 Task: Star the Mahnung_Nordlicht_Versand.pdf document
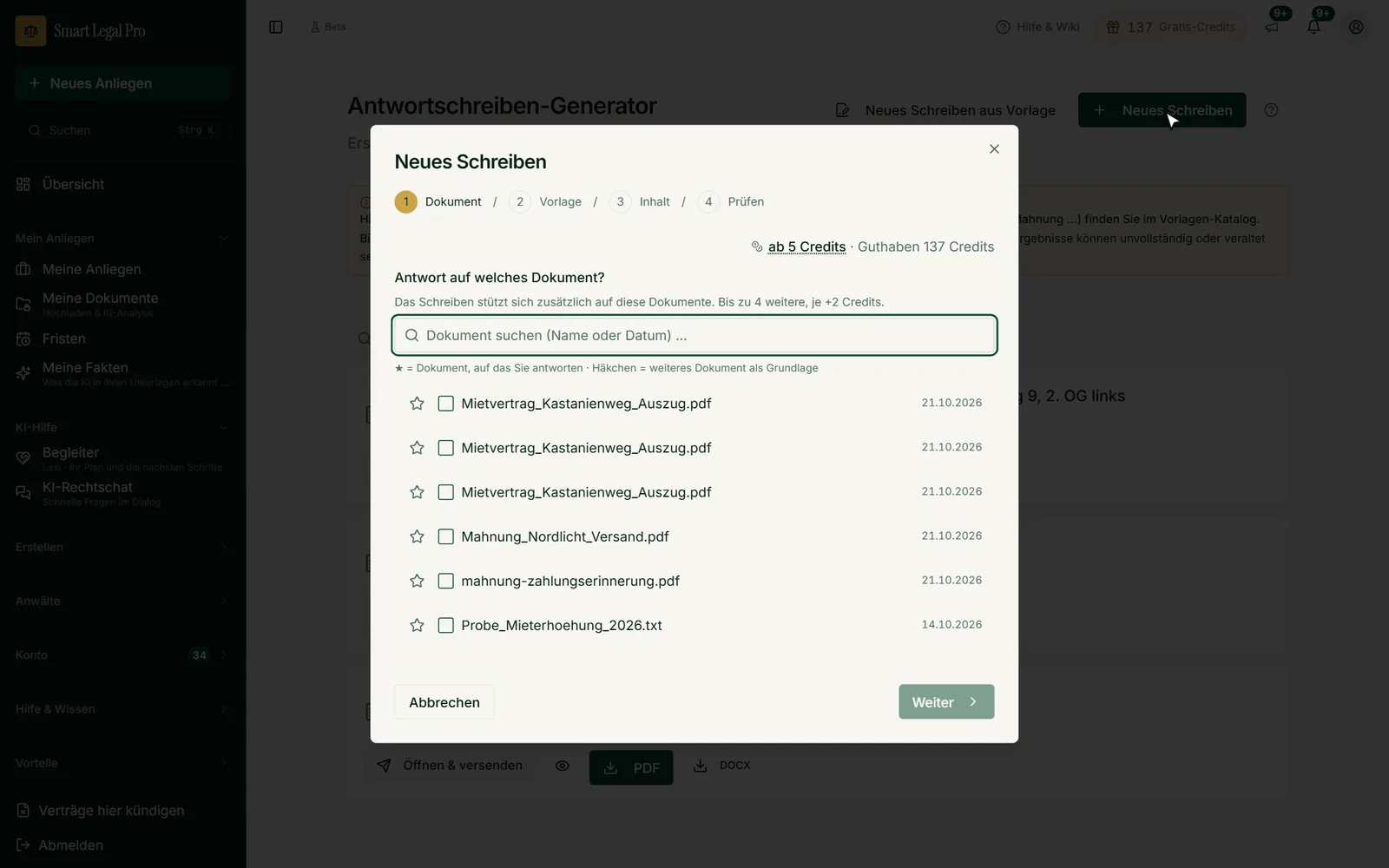(417, 536)
